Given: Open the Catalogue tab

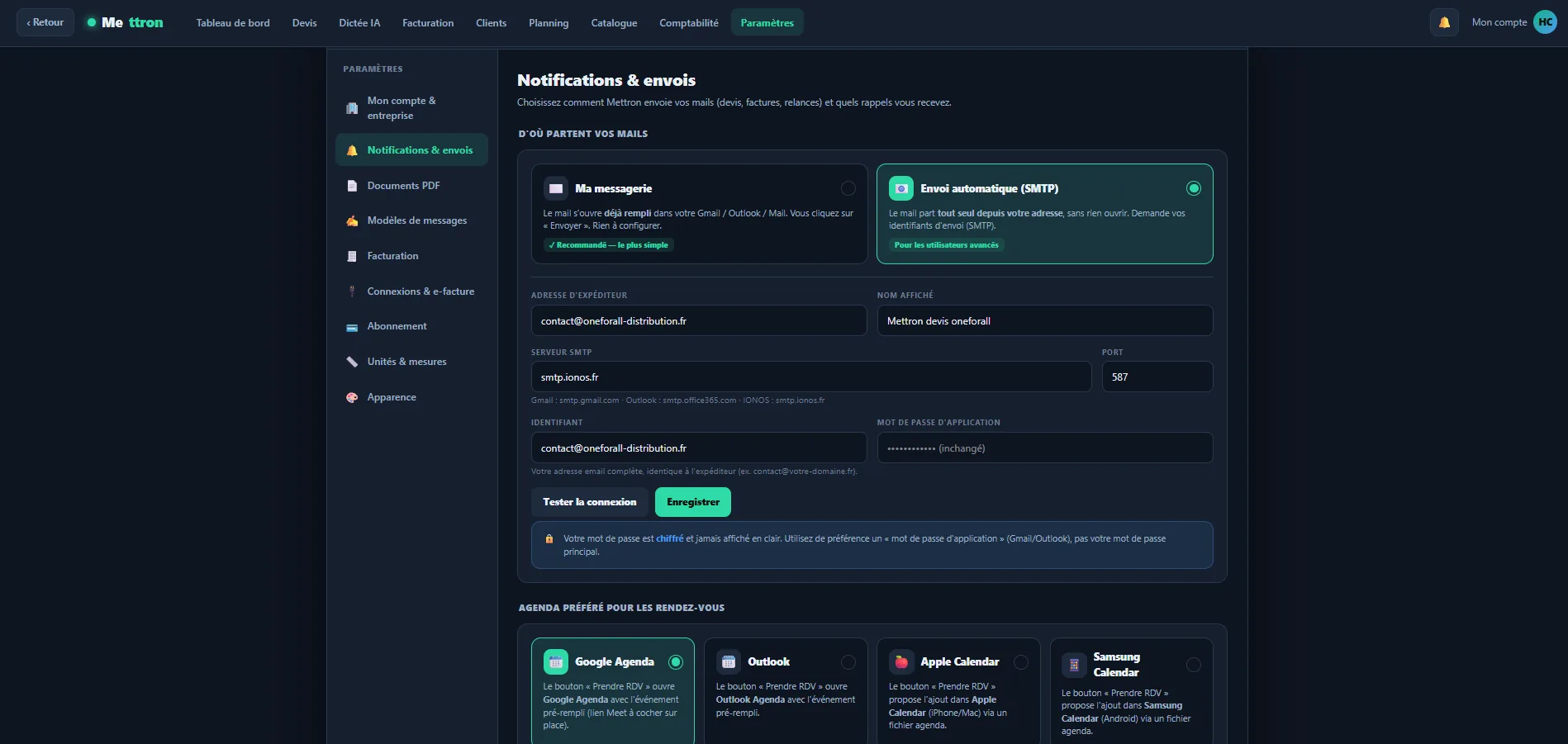Looking at the screenshot, I should coord(614,22).
